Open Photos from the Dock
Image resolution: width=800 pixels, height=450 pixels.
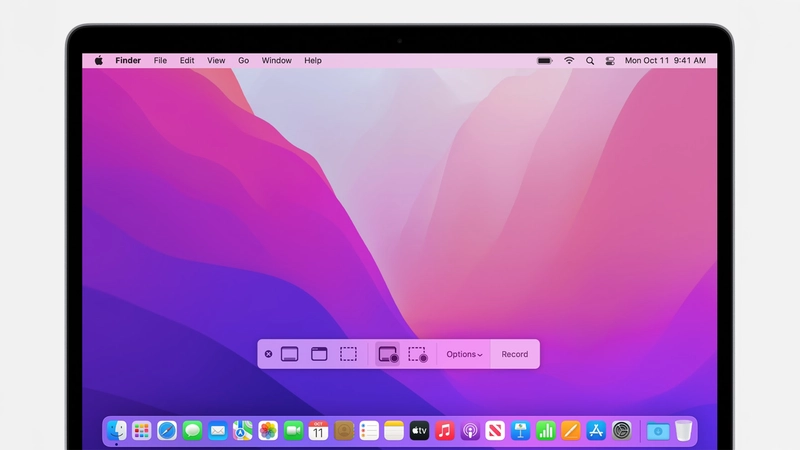pos(268,431)
